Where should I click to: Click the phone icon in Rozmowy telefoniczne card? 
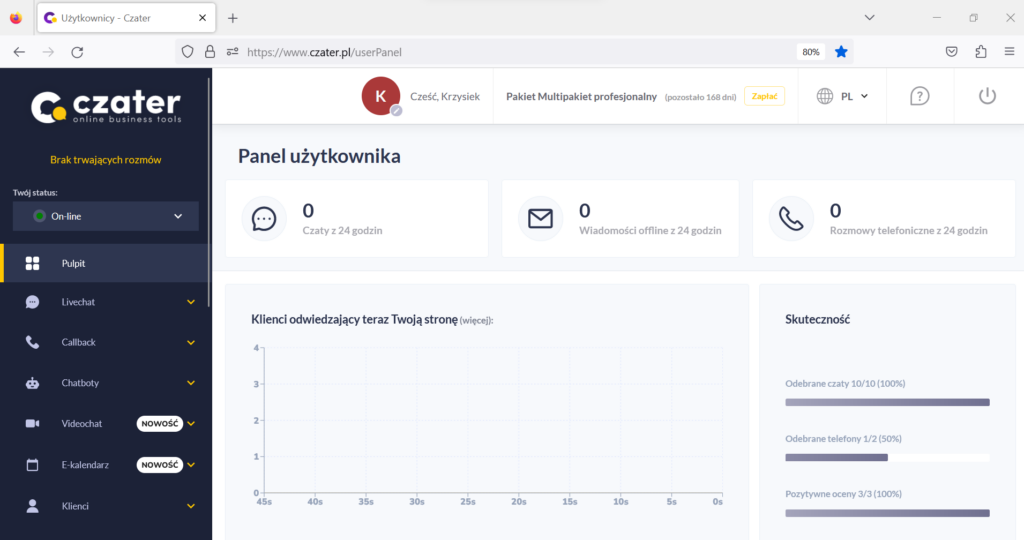pyautogui.click(x=791, y=219)
